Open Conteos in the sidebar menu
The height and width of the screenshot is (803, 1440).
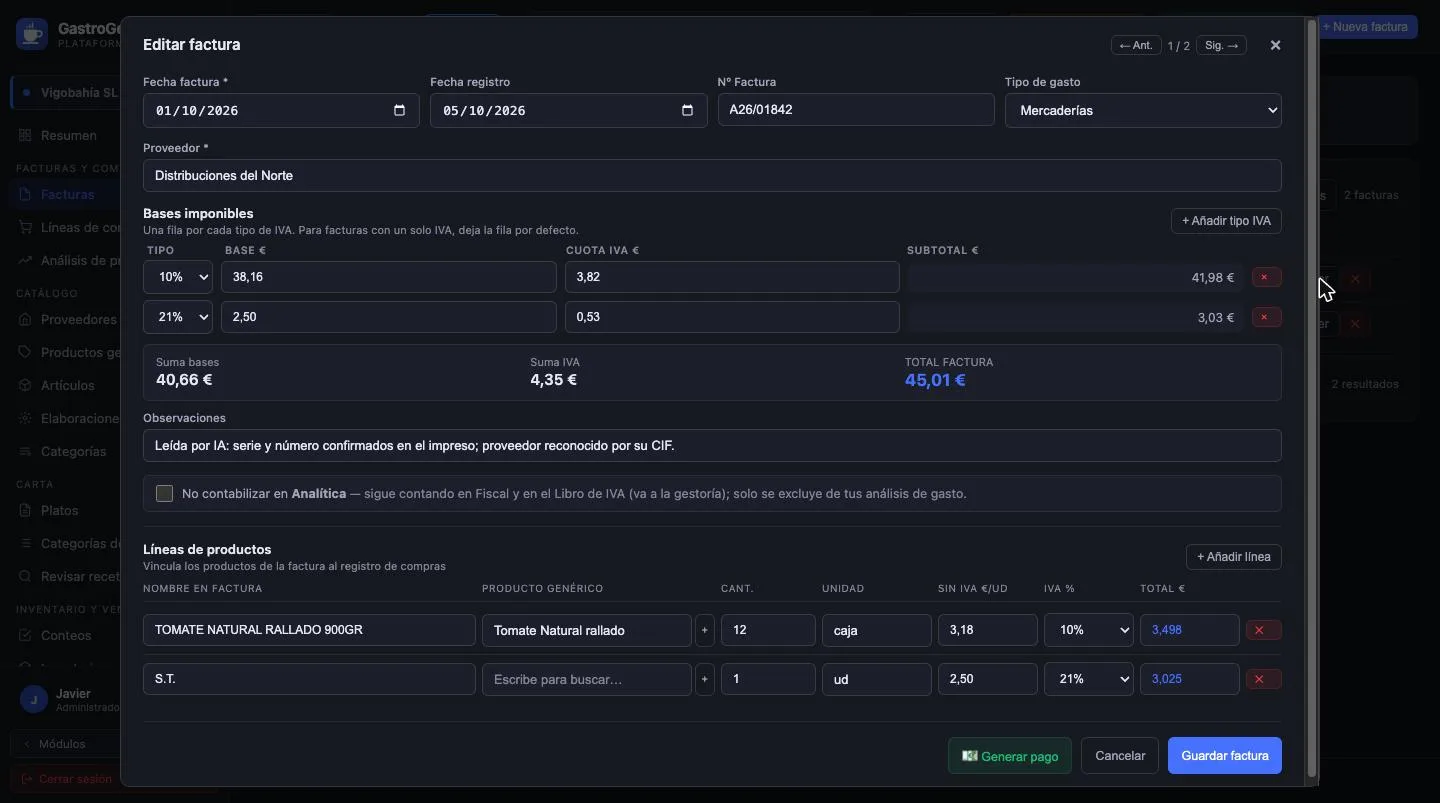[x=65, y=635]
